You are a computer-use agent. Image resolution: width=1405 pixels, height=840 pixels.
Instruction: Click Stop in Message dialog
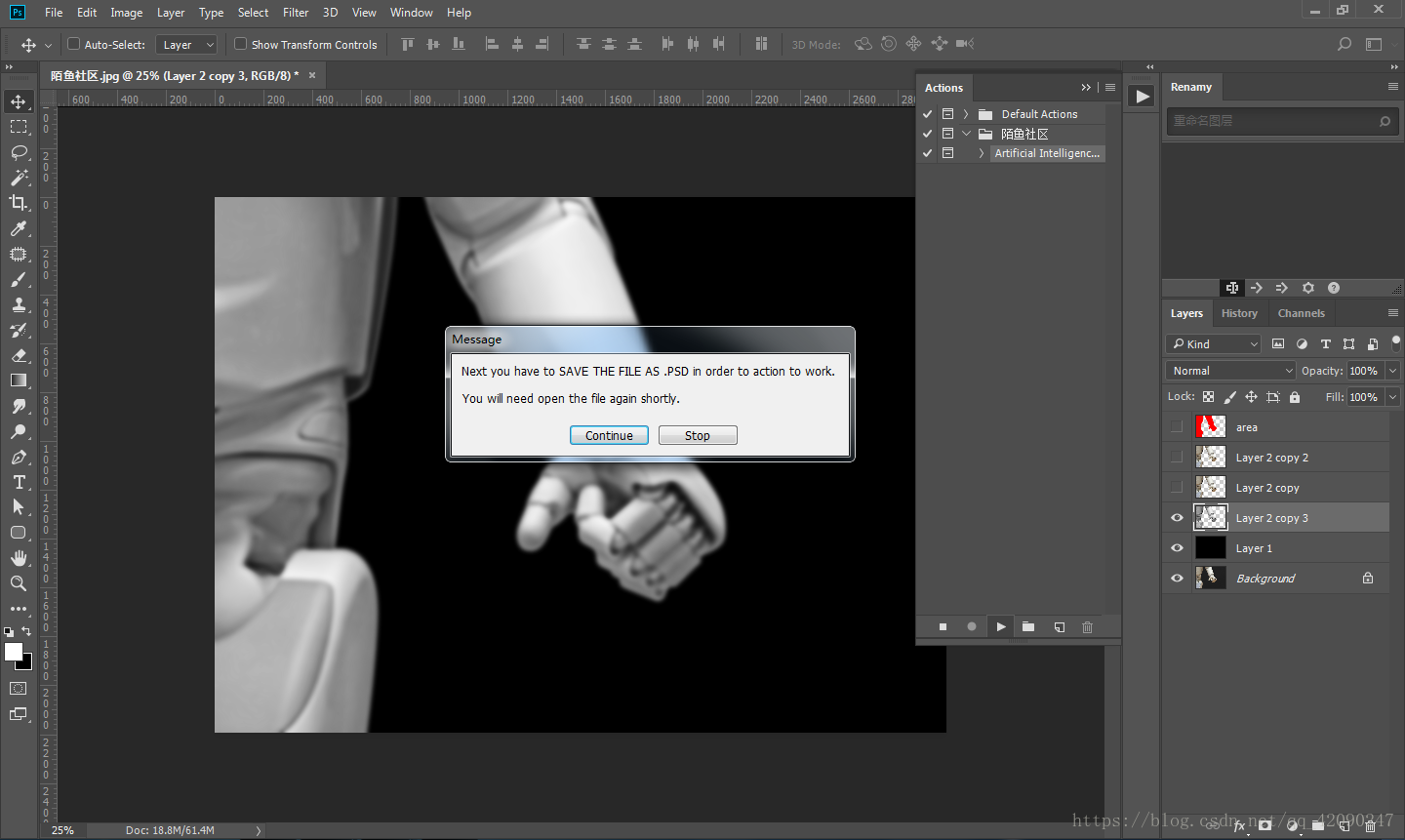pyautogui.click(x=698, y=435)
